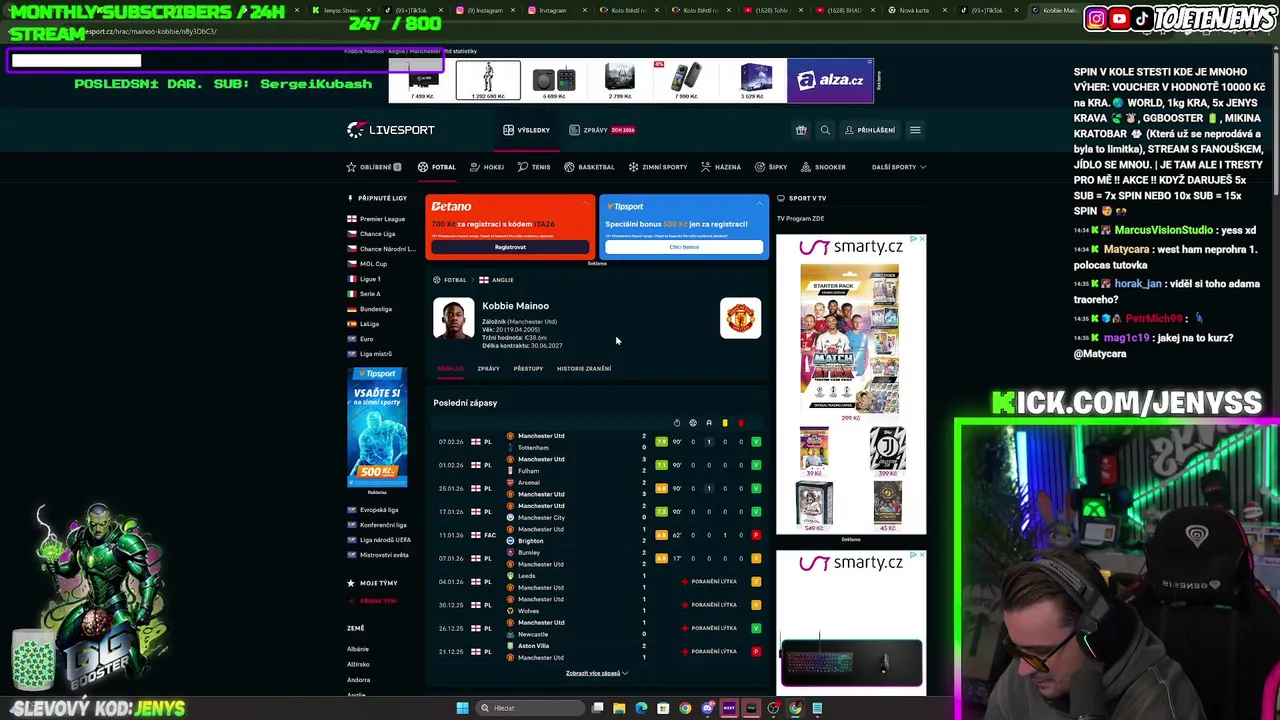Click Windows Start button in taskbar

pos(462,708)
